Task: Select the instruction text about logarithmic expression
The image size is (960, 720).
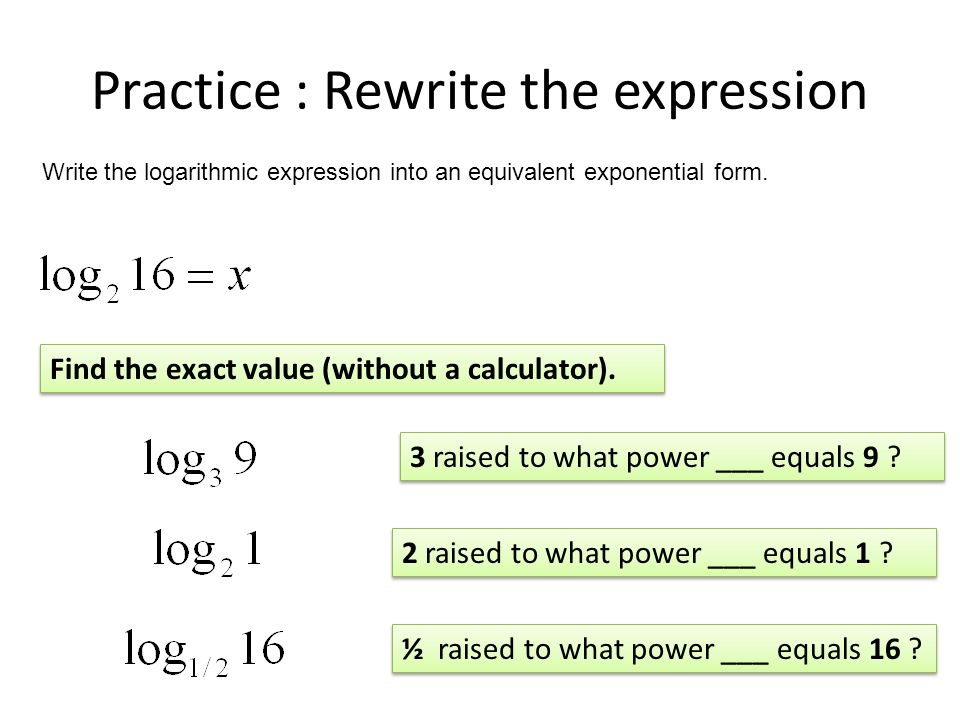Action: tap(405, 172)
